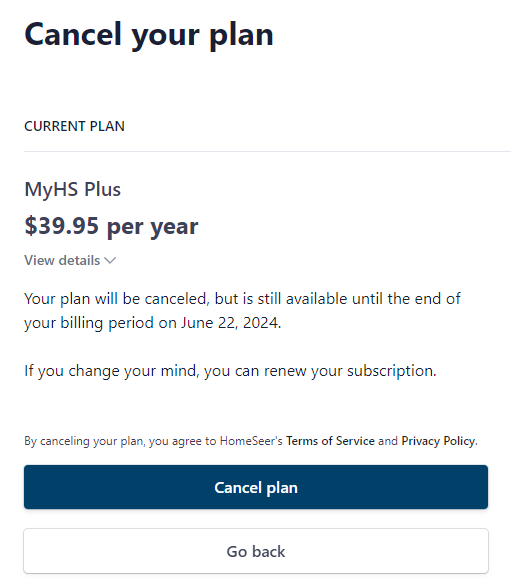Click the Cancel your plan heading
511x585 pixels.
[x=149, y=35]
